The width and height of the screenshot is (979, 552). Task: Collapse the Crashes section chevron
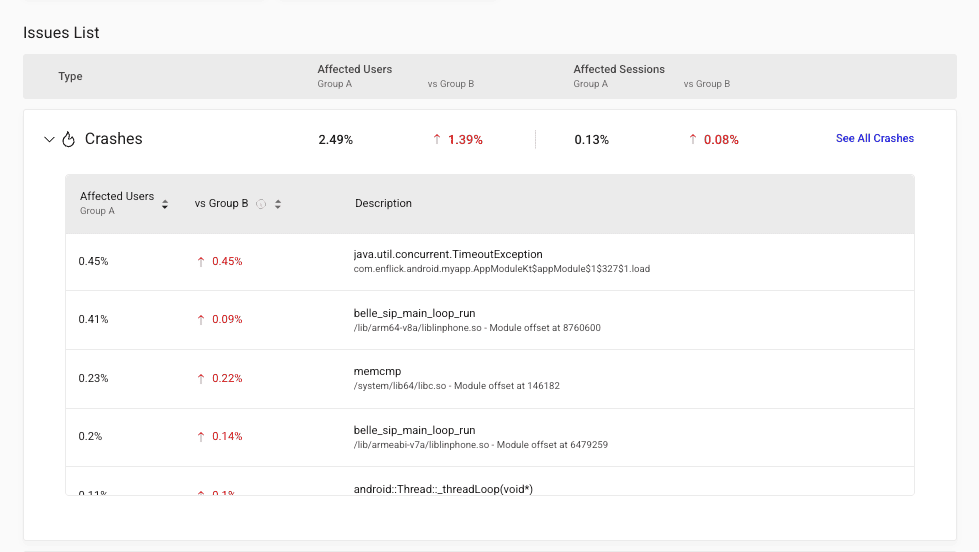coord(49,140)
